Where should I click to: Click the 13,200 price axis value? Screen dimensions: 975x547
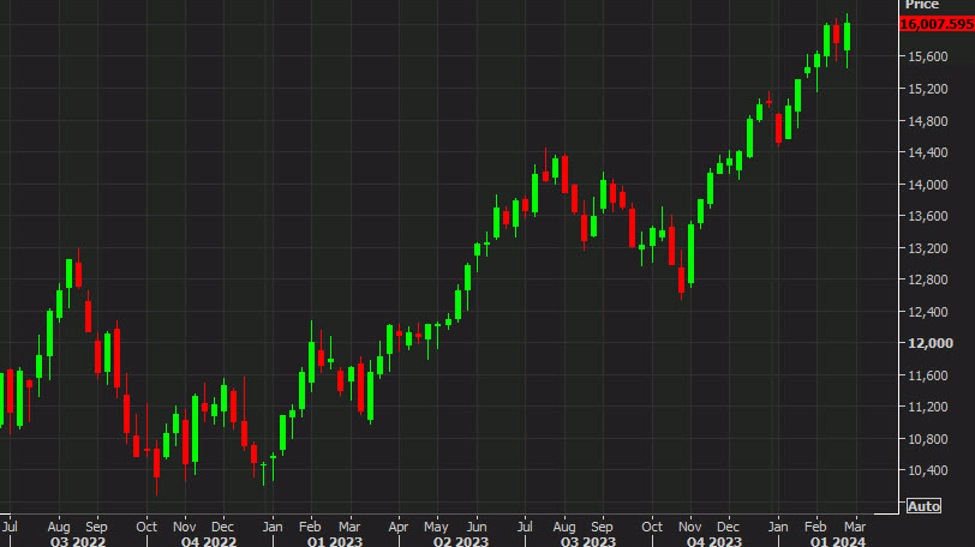(928, 248)
